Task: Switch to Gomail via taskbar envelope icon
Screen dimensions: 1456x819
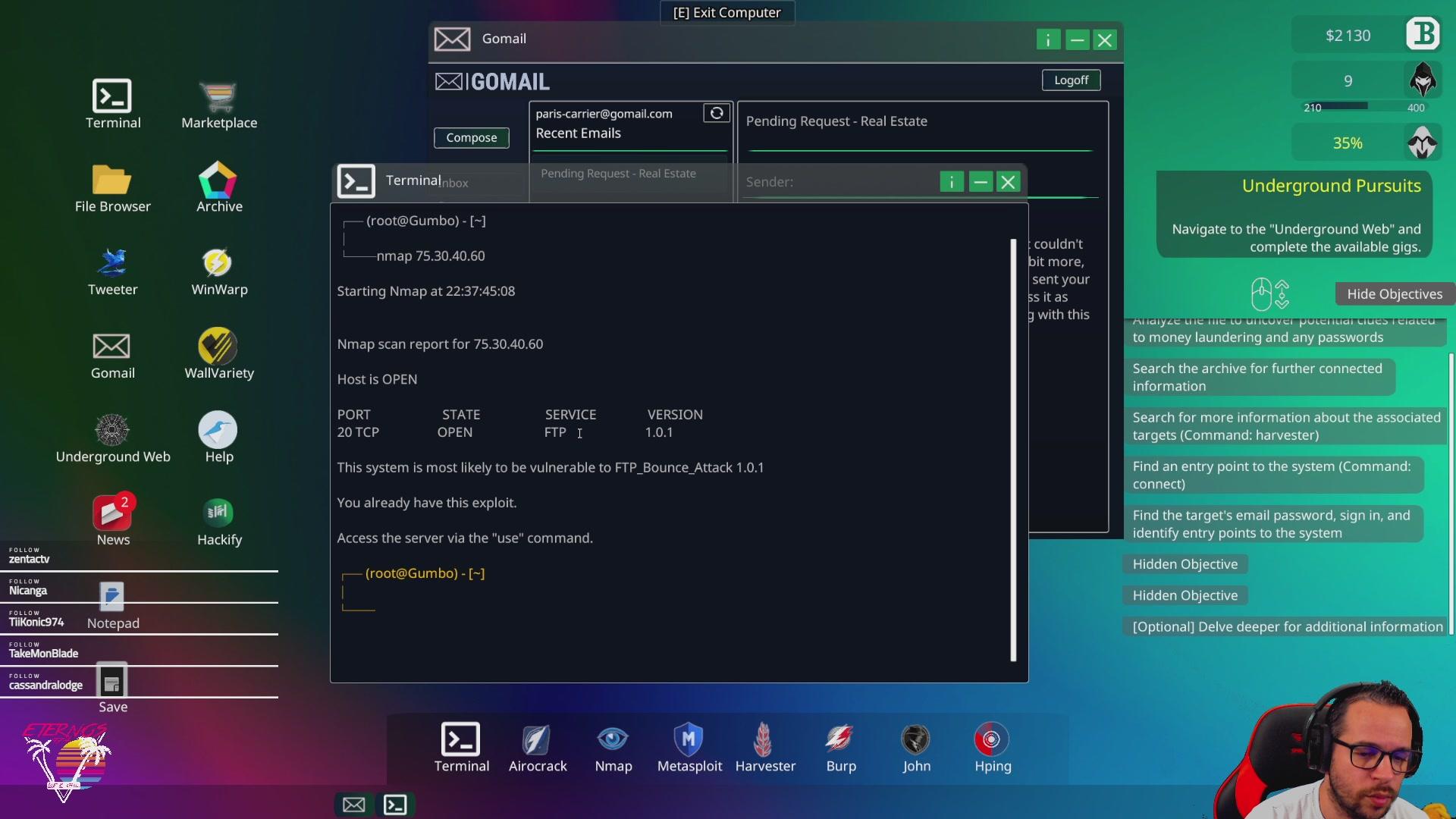Action: (353, 805)
